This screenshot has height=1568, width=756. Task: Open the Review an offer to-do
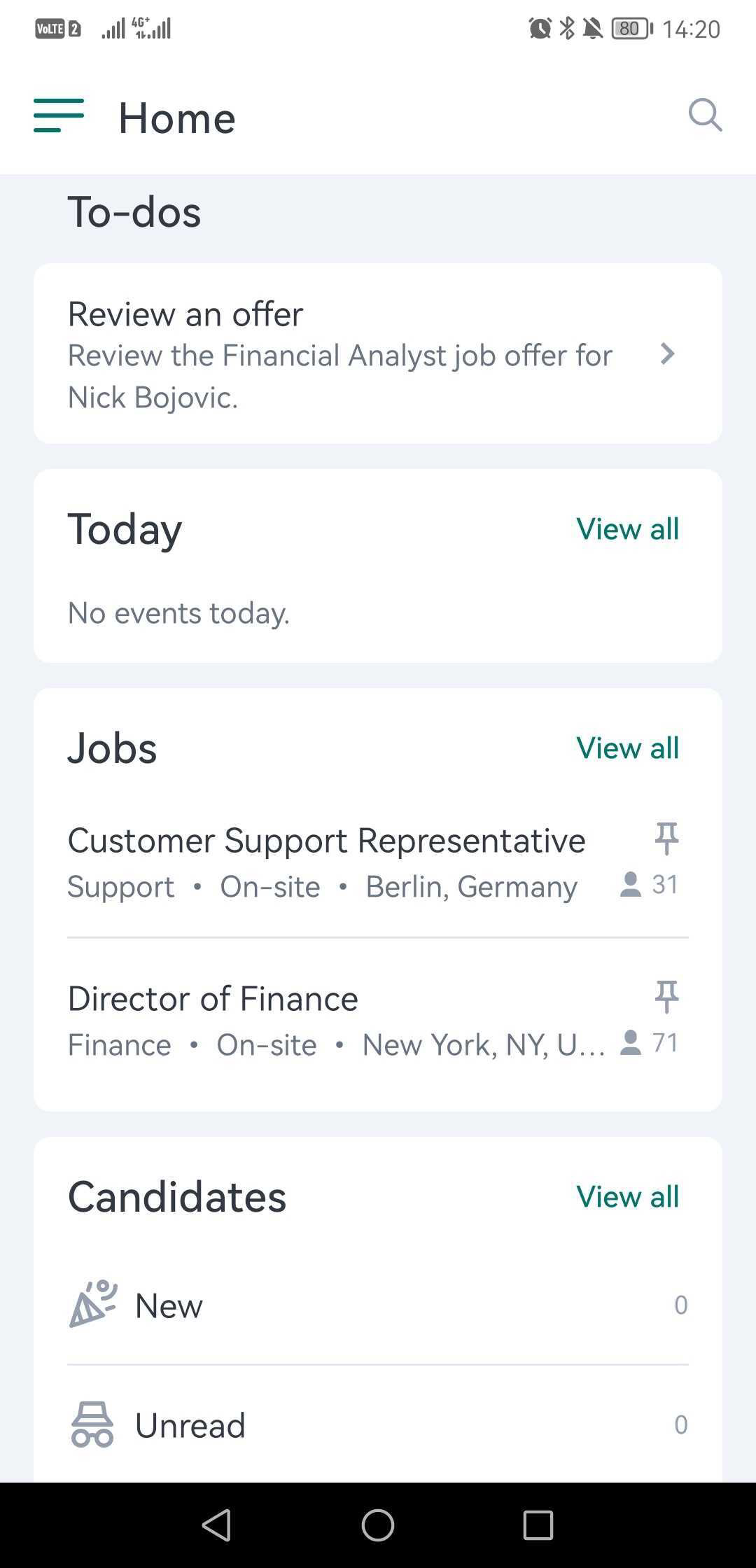point(336,354)
